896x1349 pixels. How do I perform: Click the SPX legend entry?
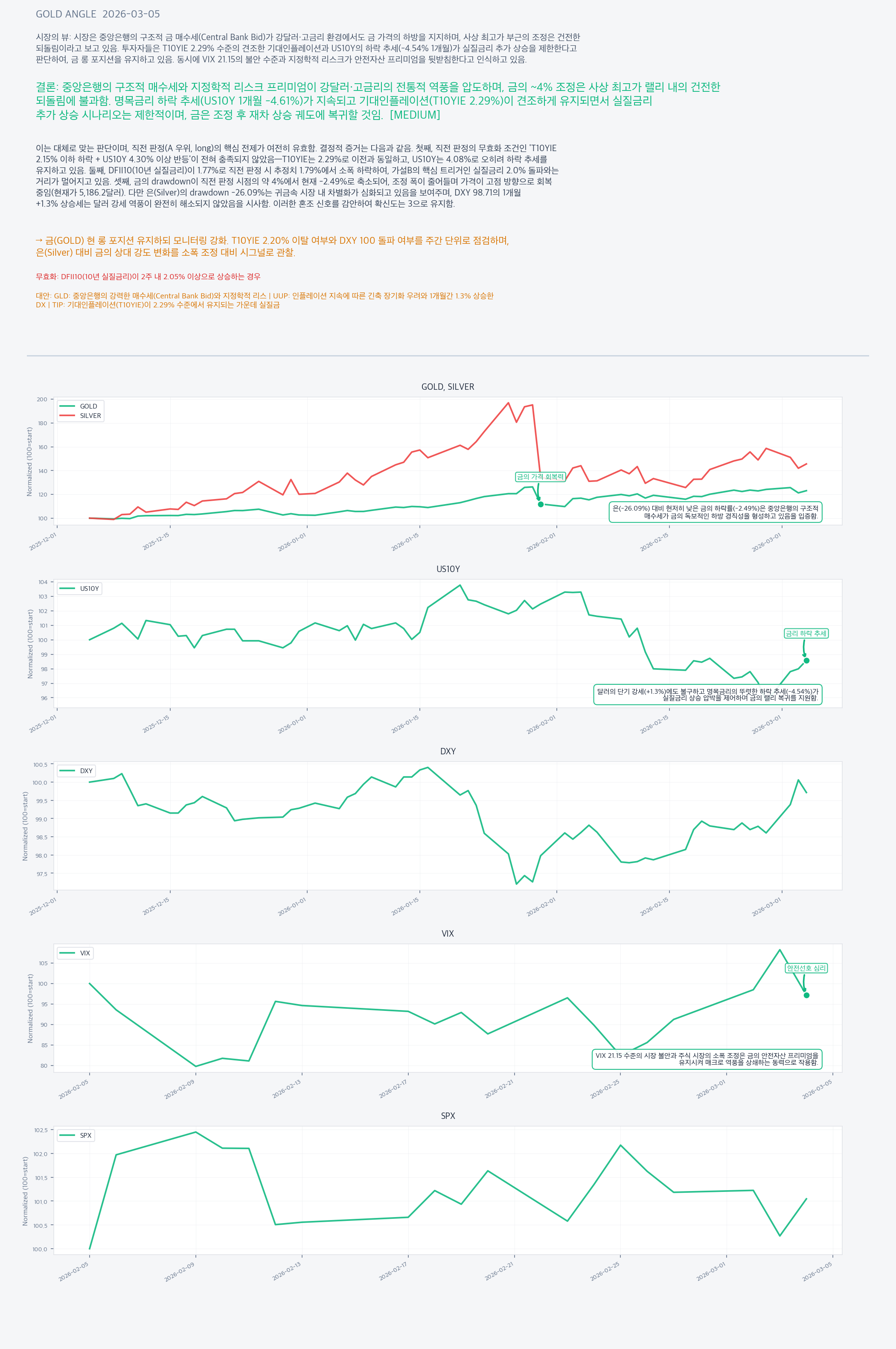click(x=85, y=1136)
